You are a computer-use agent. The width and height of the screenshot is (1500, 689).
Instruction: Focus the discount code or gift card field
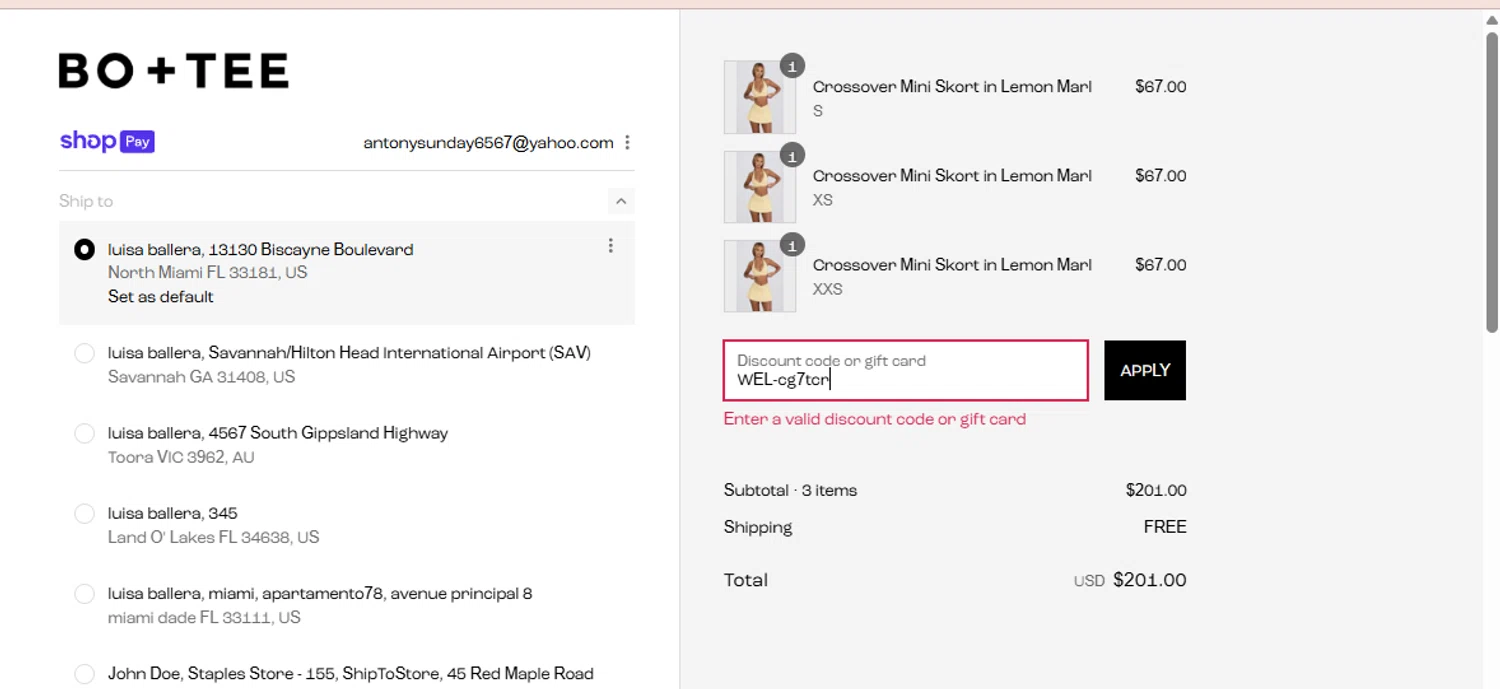[906, 370]
